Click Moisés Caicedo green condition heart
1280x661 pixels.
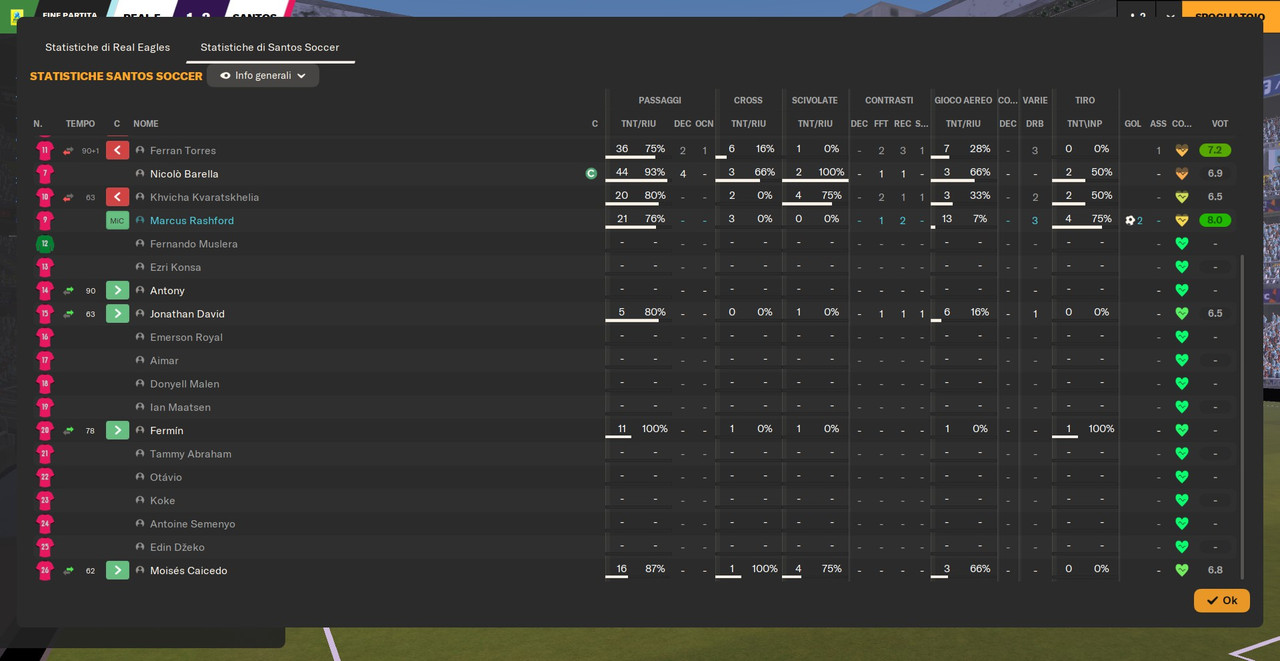(1182, 570)
